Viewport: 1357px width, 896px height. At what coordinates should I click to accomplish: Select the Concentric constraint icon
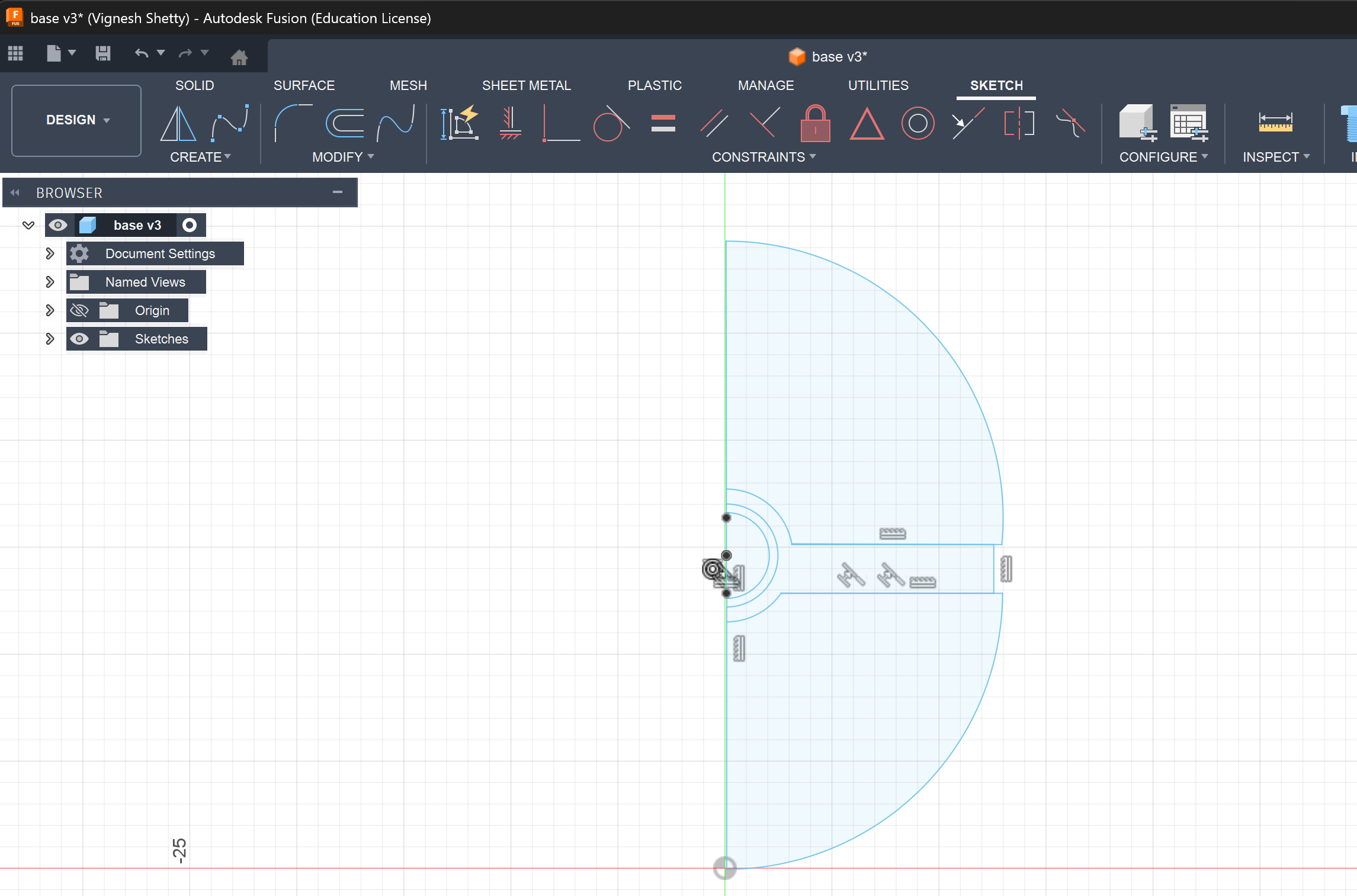point(918,124)
